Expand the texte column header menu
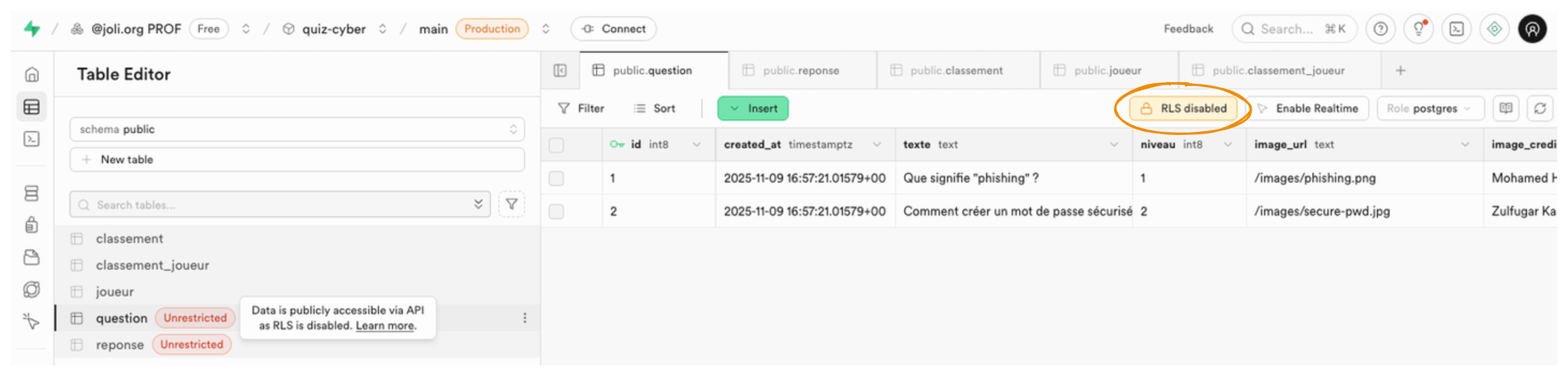Screen dimensions: 1568x376 pos(1113,145)
